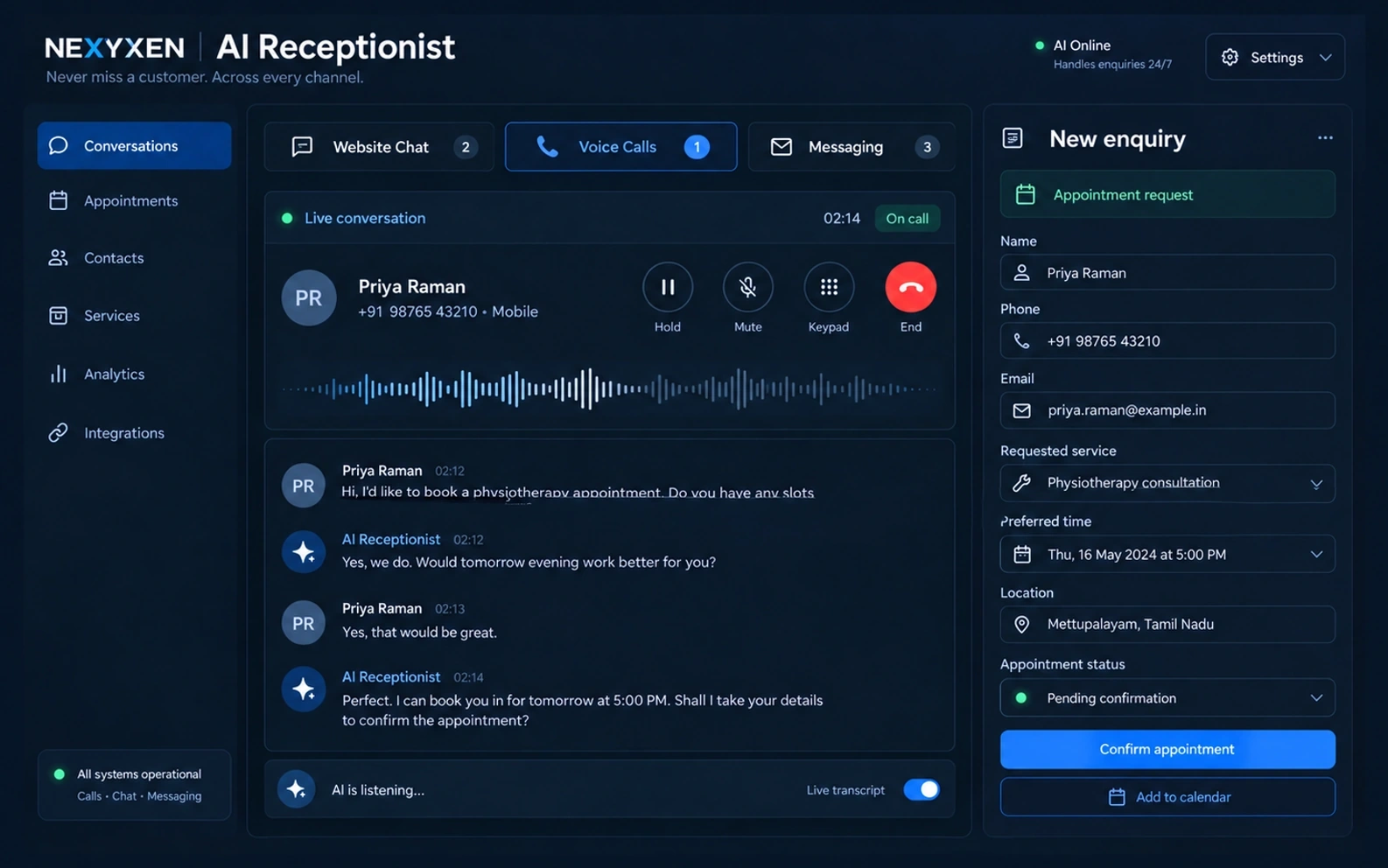Screen dimensions: 1388x868
Task: End the call with the red hang-up button
Action: tap(910, 287)
